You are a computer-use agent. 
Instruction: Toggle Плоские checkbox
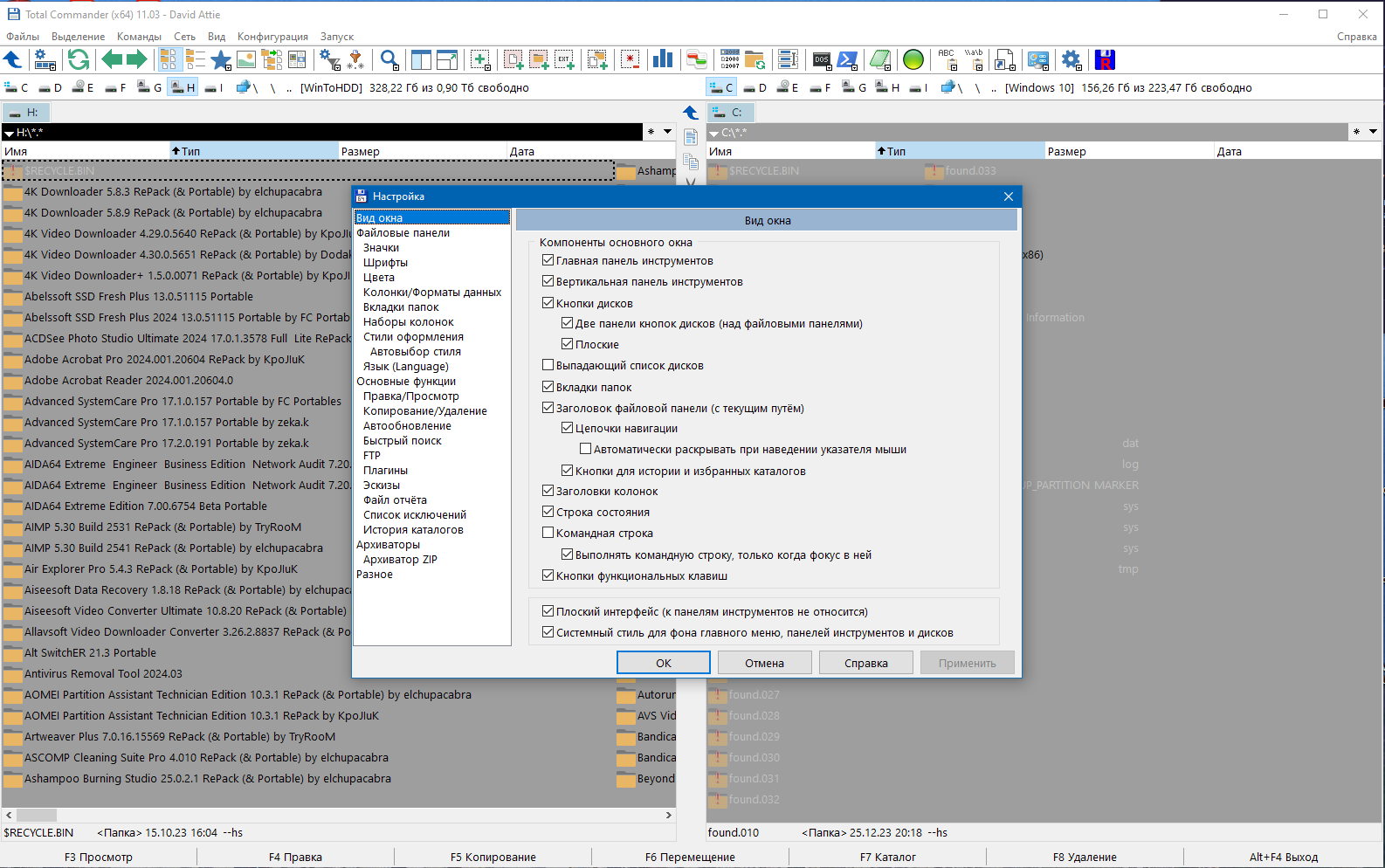(567, 344)
